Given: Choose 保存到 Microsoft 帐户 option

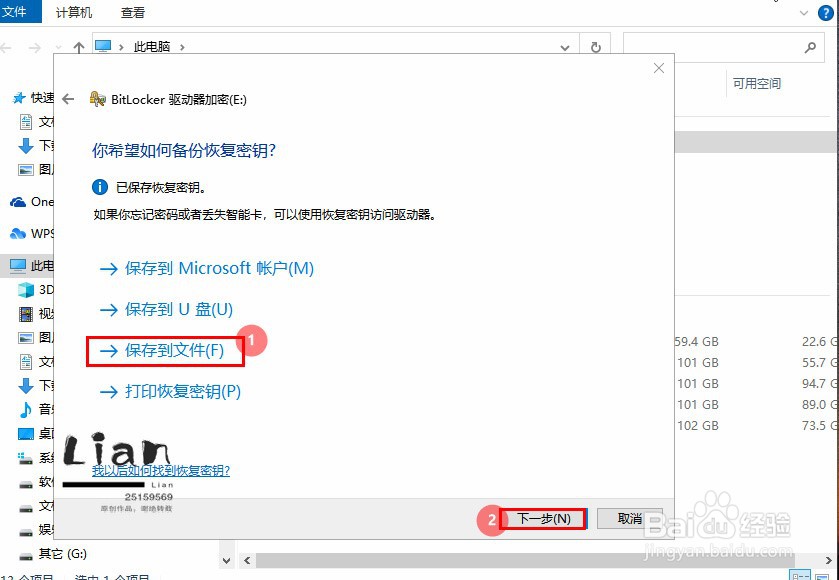Looking at the screenshot, I should click(x=217, y=268).
